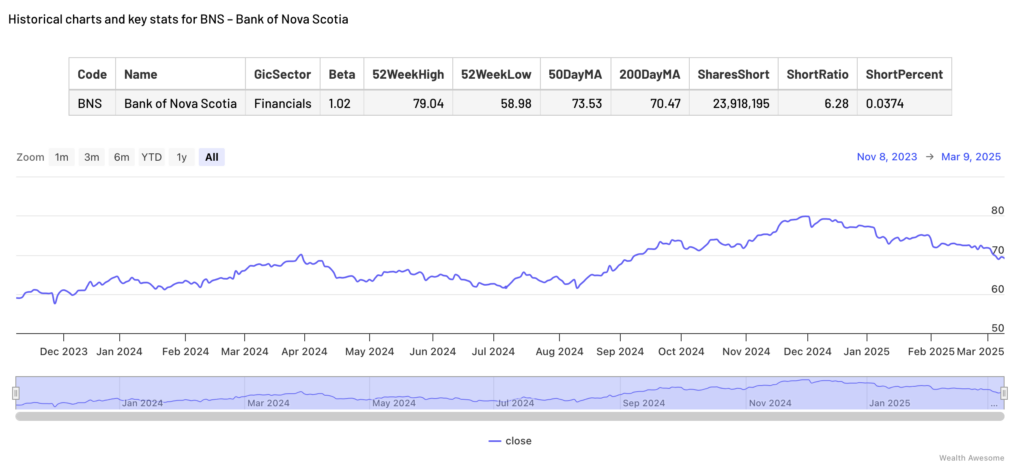1024x474 pixels.
Task: Click the 0.0374 short percent value
Action: (904, 103)
